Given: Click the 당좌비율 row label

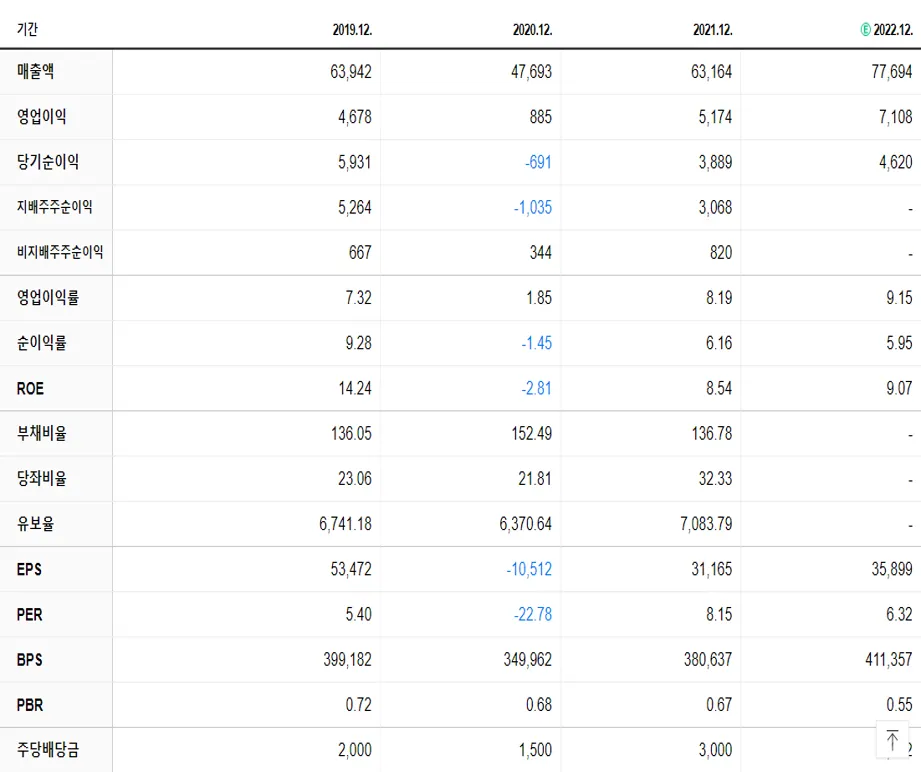Looking at the screenshot, I should coord(42,478).
